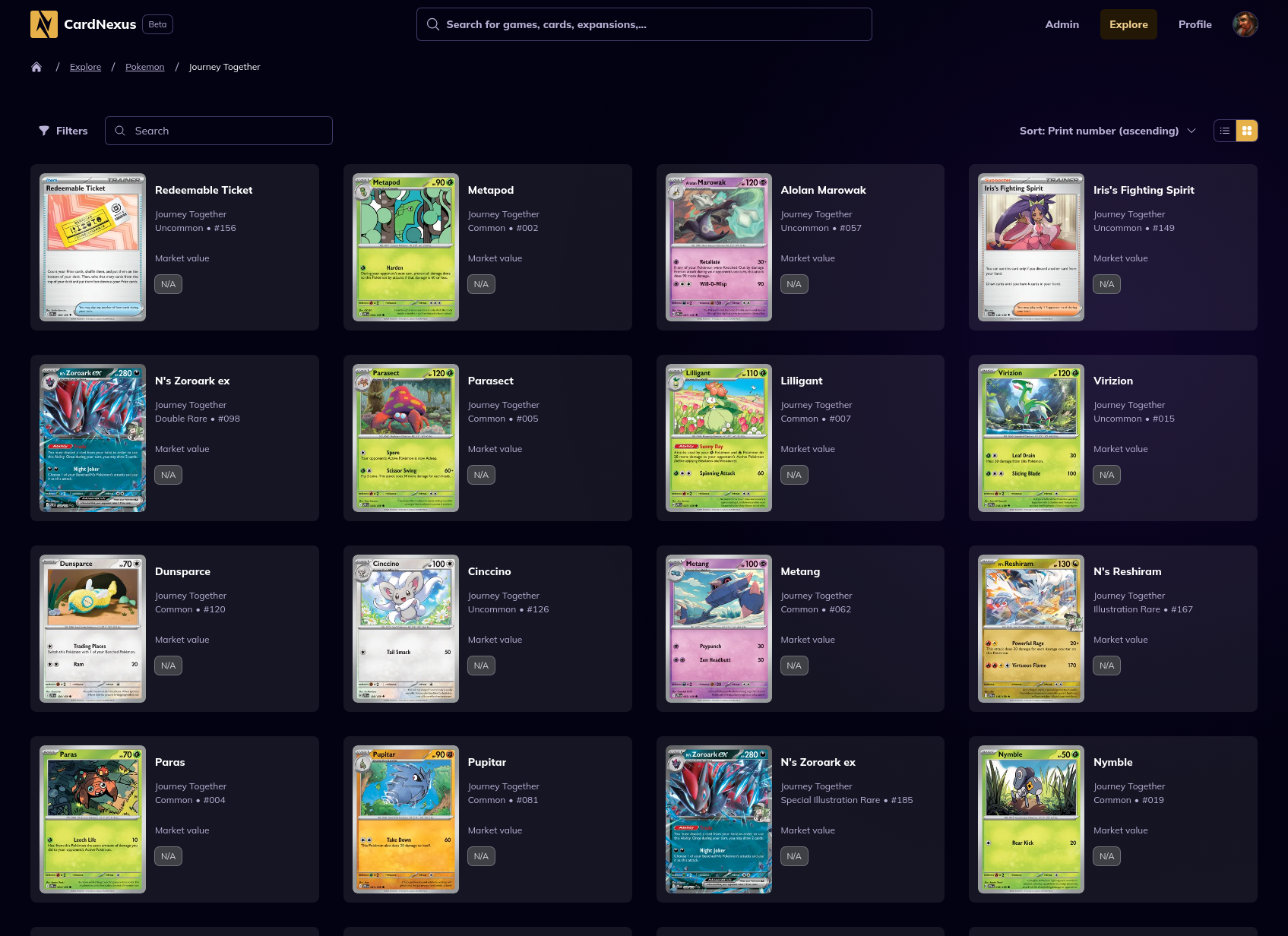Follow the Pokemon breadcrumb link
This screenshot has height=936, width=1288.
point(144,67)
